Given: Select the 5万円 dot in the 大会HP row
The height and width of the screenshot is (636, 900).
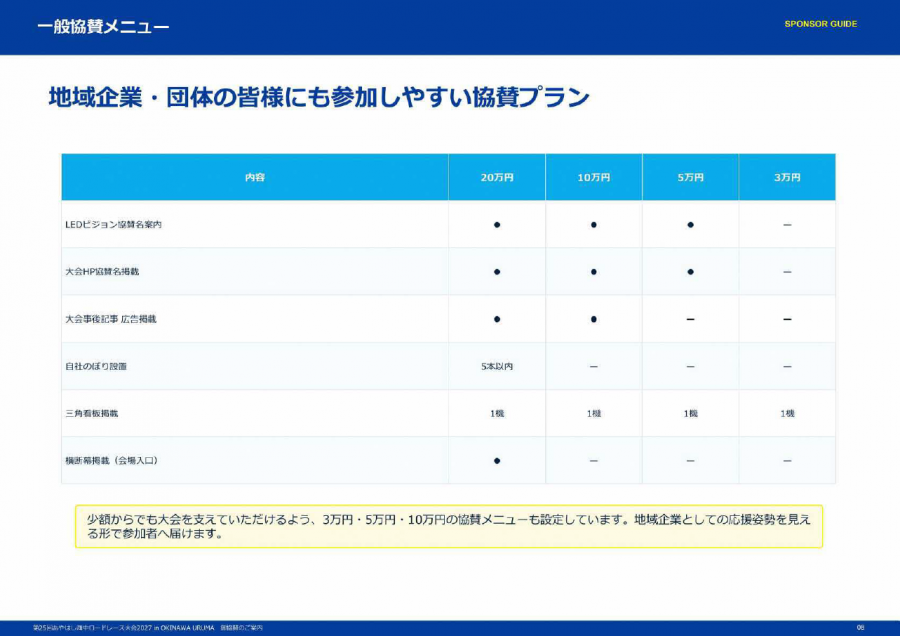Looking at the screenshot, I should (x=690, y=272).
